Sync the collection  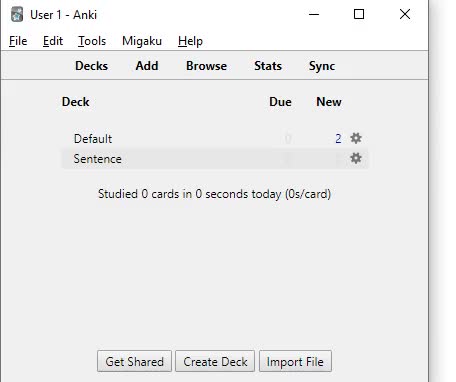coord(322,66)
